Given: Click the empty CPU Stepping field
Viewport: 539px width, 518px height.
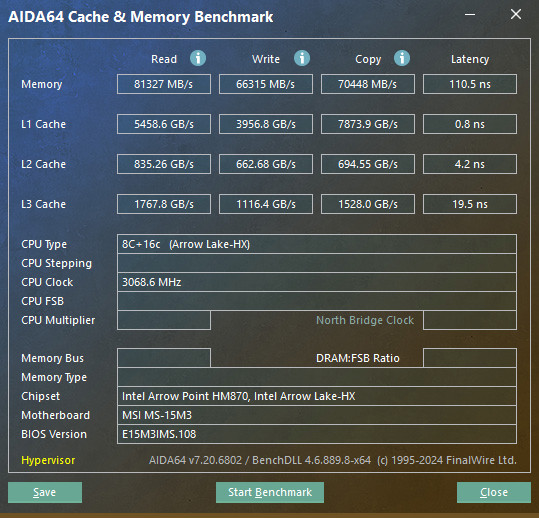Looking at the screenshot, I should click(x=317, y=263).
